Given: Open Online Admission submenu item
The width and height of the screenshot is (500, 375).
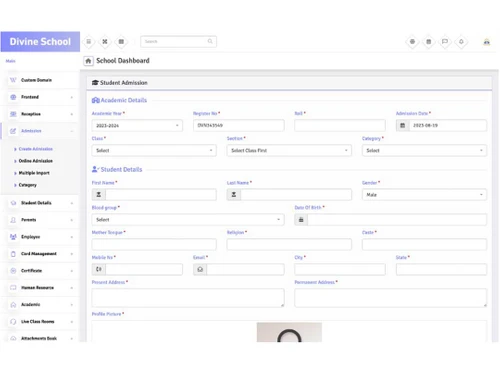Looking at the screenshot, I should (35, 161).
